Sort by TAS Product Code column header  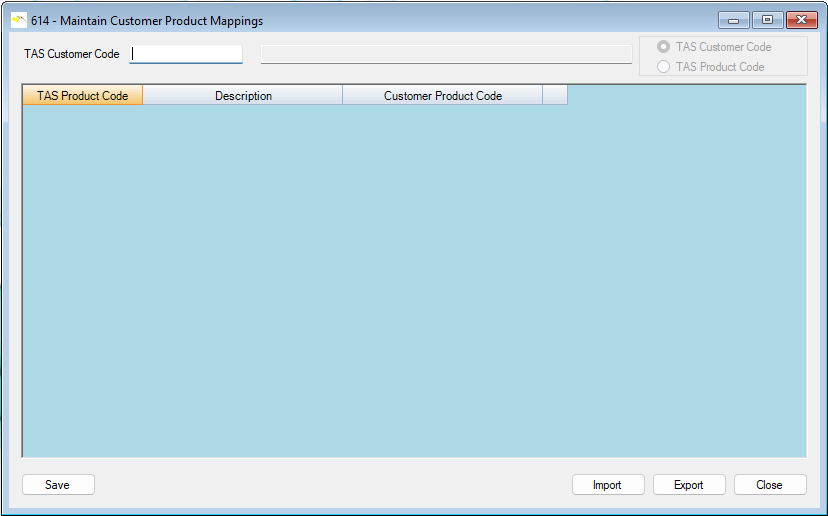coord(83,96)
